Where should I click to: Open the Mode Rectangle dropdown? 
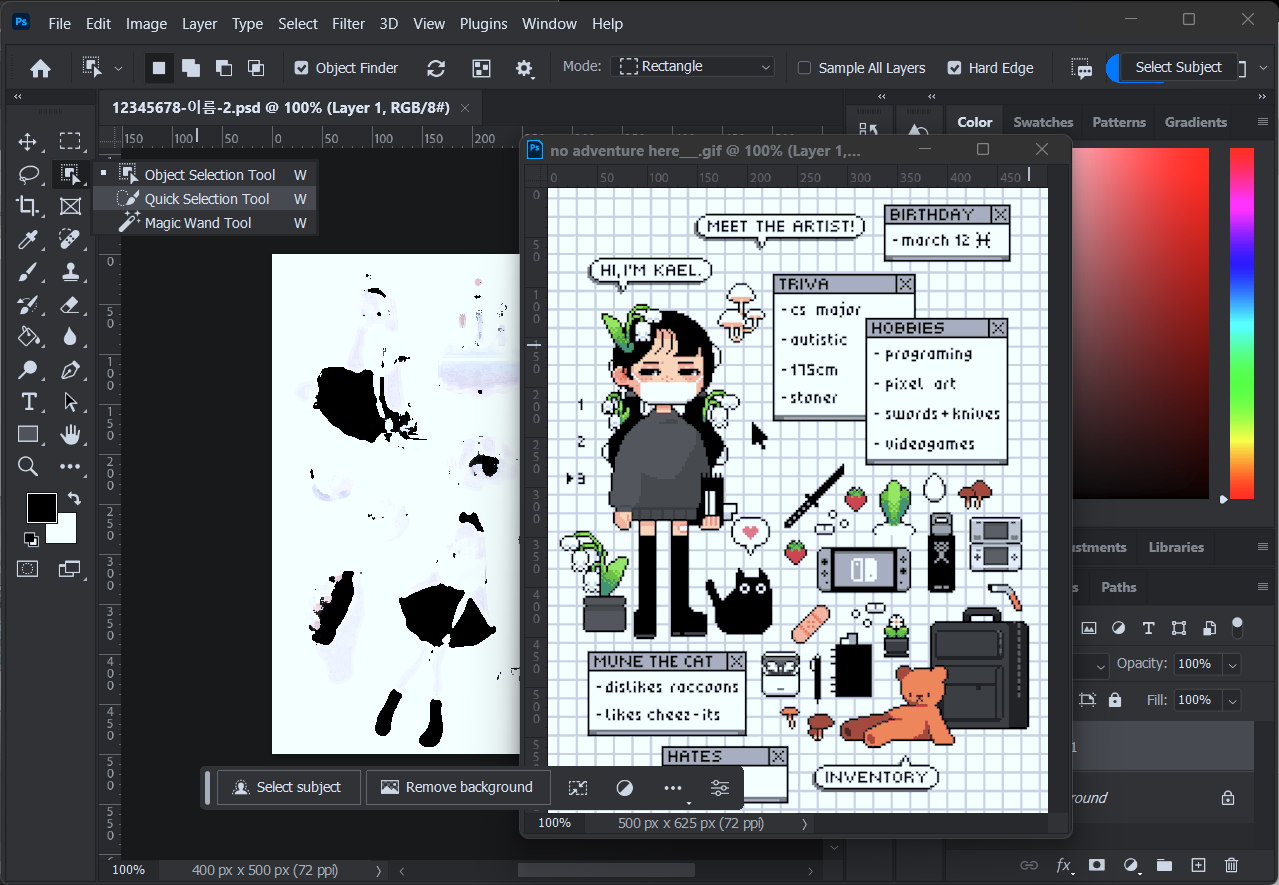[x=693, y=67]
